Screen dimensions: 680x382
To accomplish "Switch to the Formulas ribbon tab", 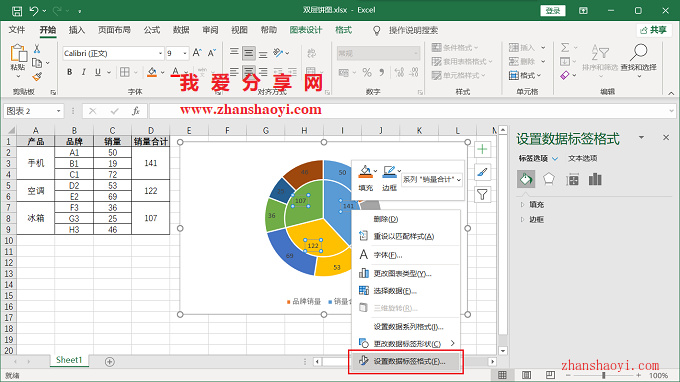I will tap(152, 30).
